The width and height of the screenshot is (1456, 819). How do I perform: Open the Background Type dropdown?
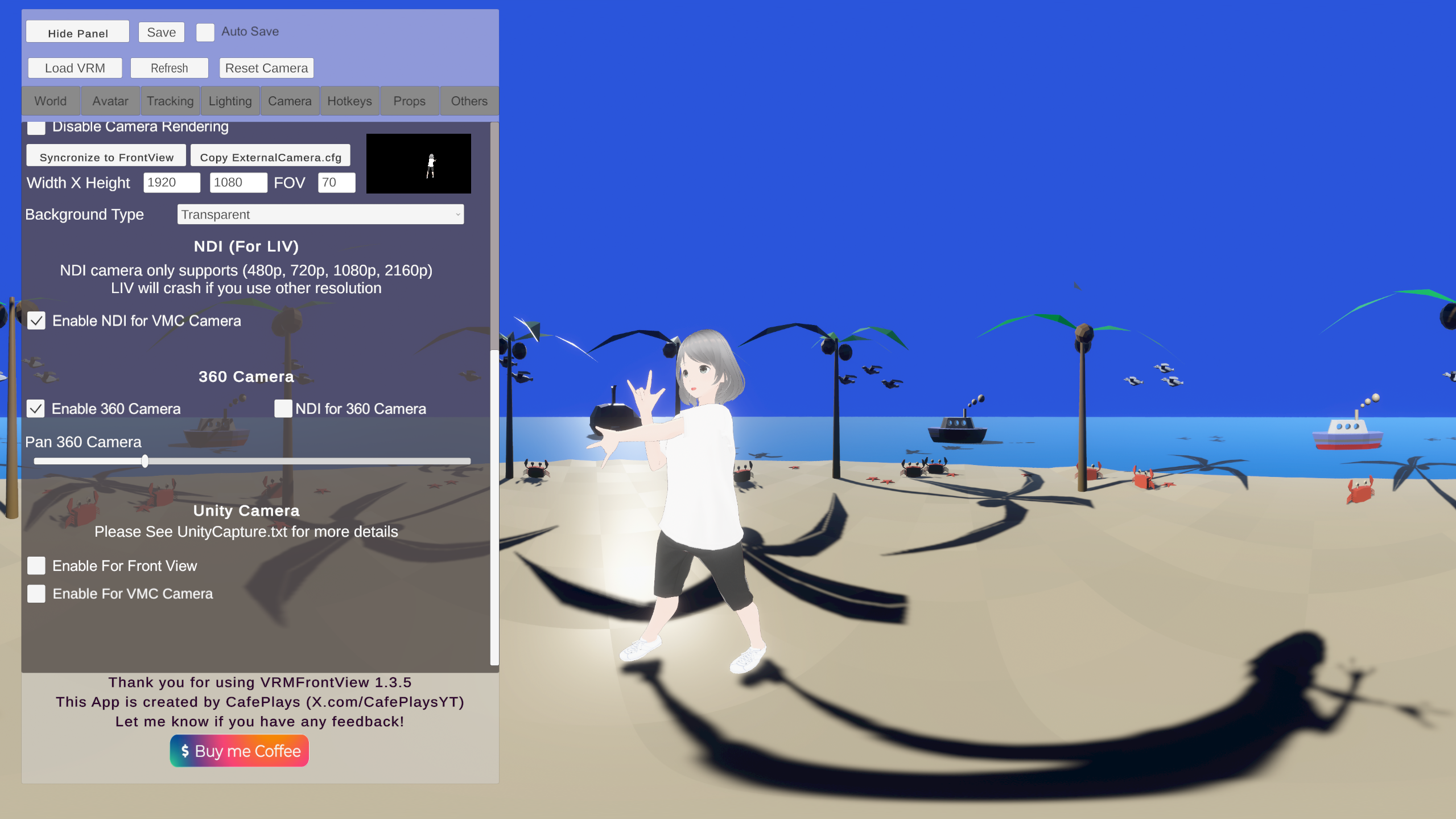(320, 215)
